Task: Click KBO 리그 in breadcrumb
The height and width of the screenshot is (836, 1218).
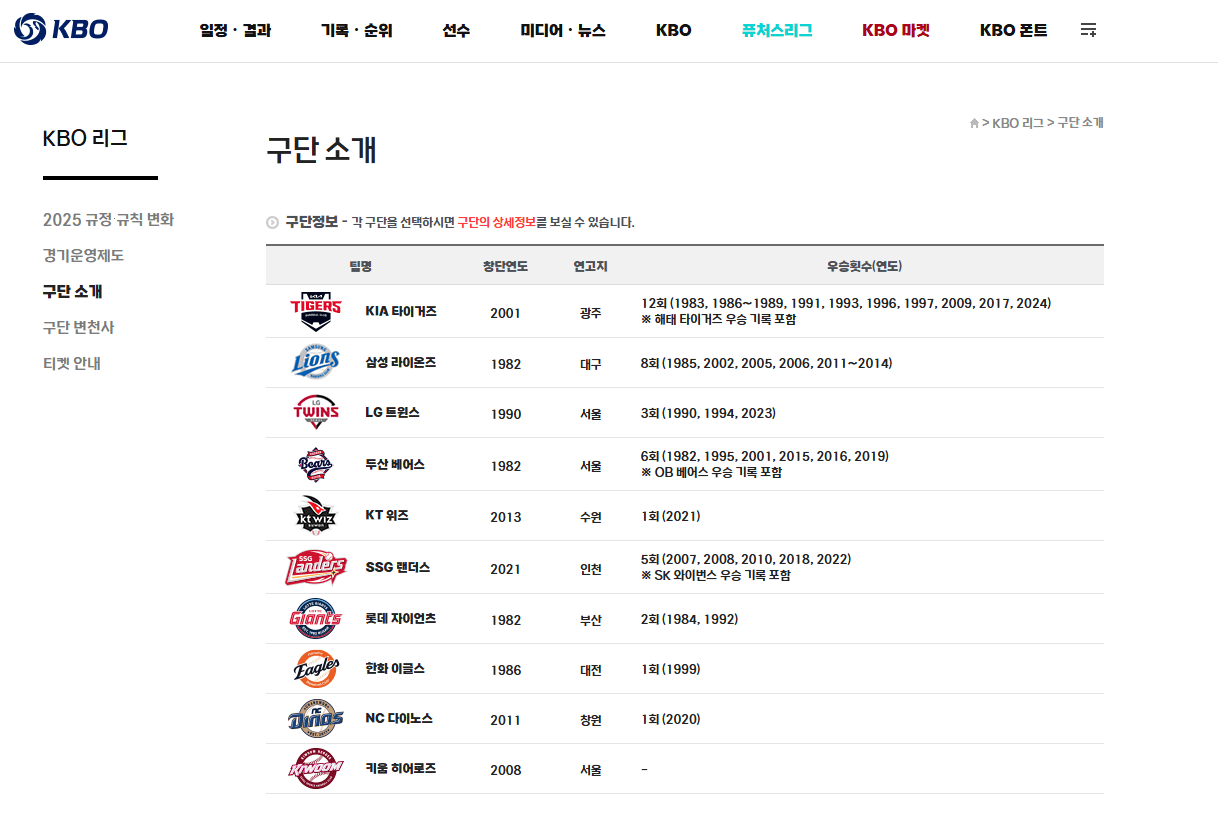Action: [1018, 123]
